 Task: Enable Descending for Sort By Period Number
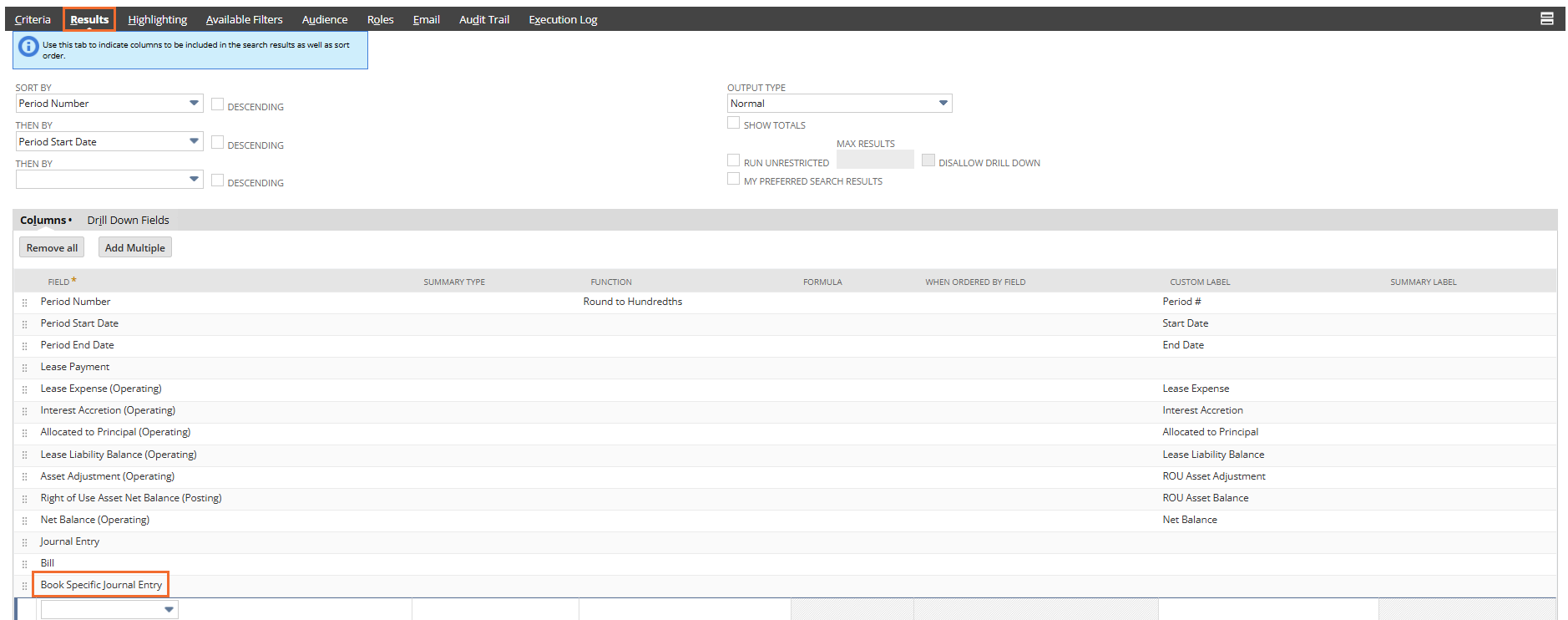pos(217,104)
